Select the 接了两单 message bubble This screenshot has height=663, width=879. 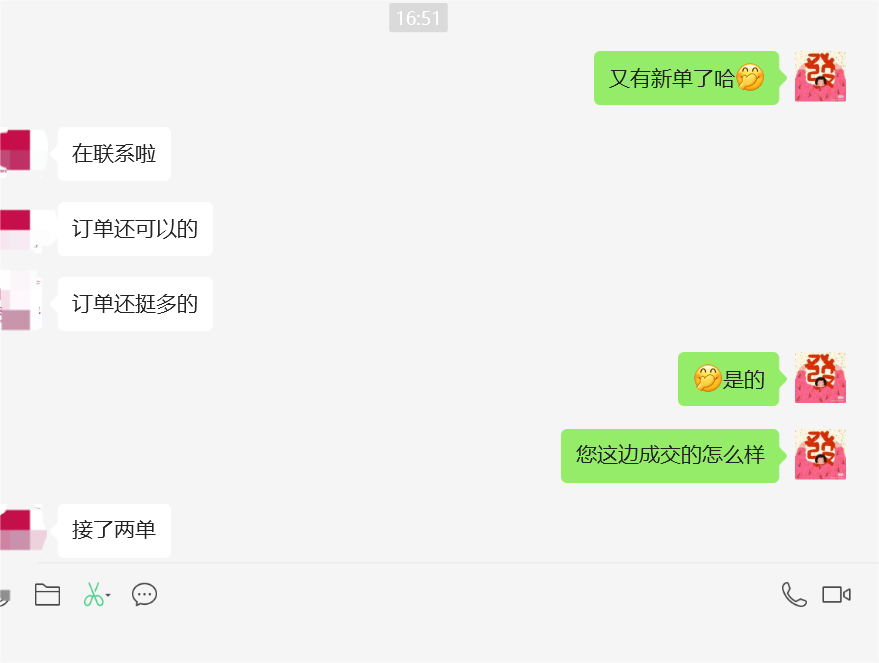[114, 530]
